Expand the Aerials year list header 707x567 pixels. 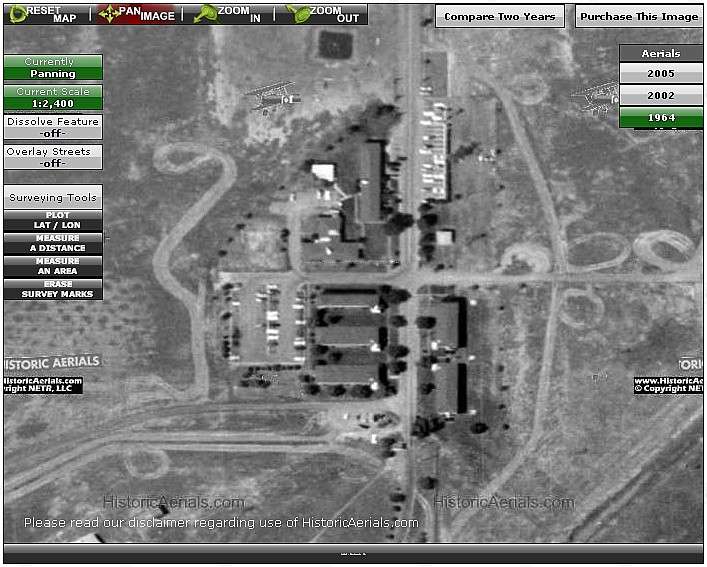[x=660, y=53]
